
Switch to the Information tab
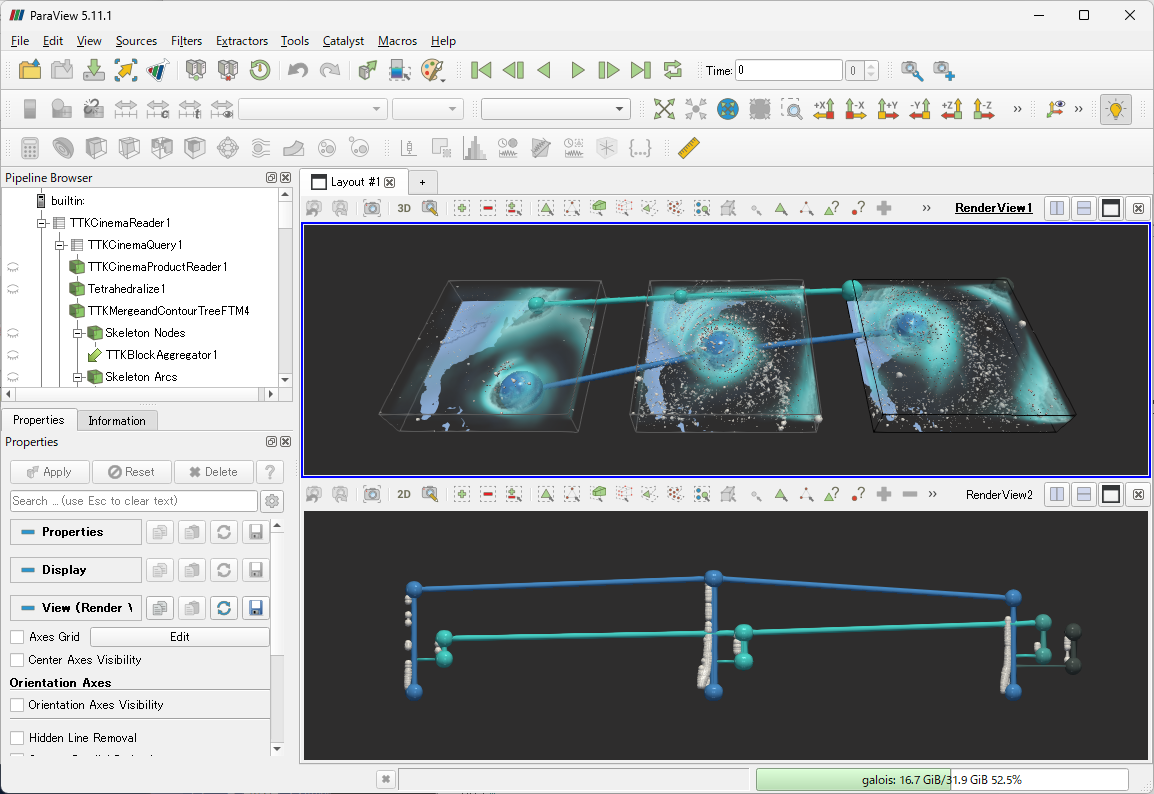pyautogui.click(x=117, y=421)
